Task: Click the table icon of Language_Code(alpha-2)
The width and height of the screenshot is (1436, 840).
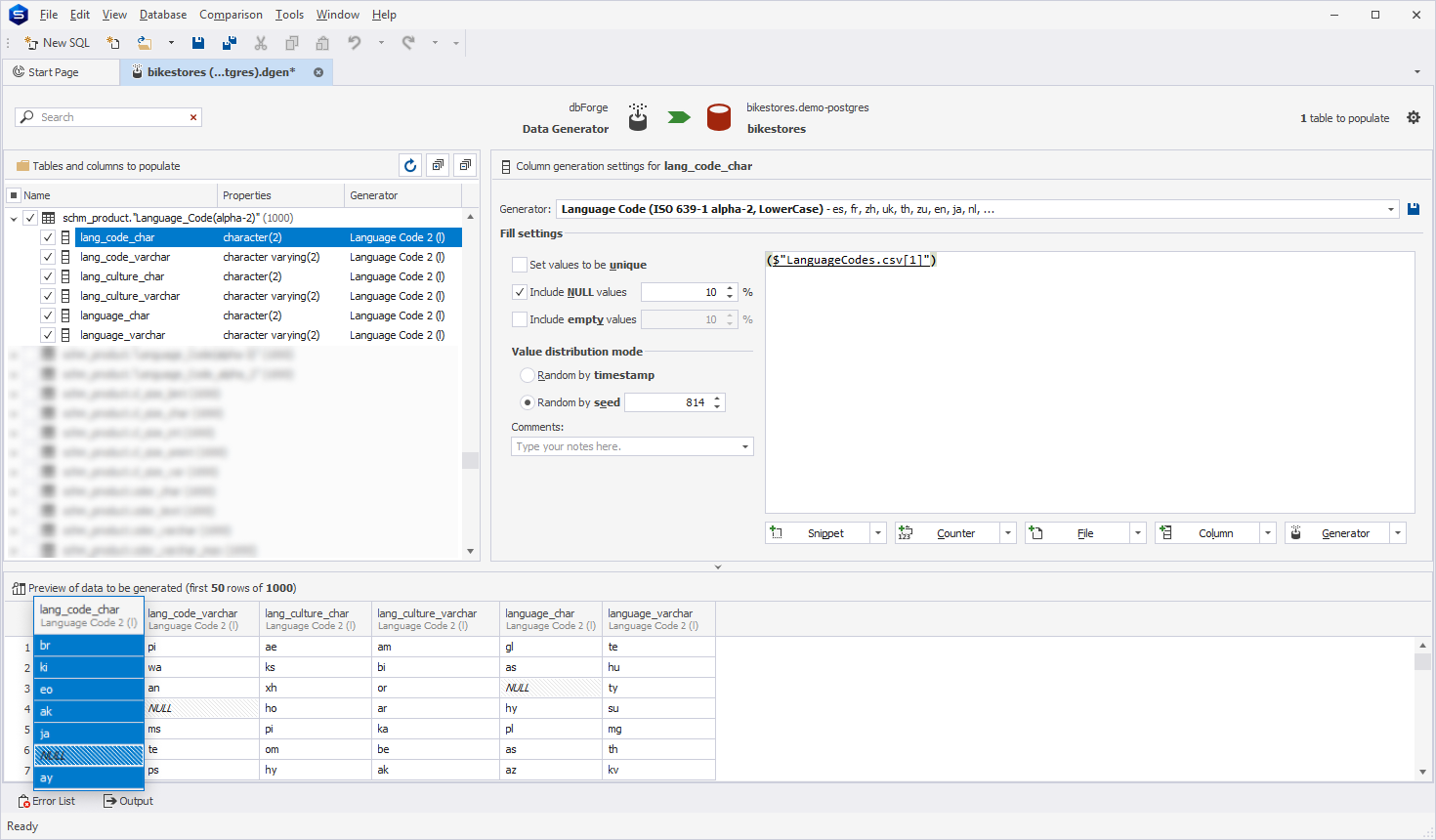Action: point(48,218)
